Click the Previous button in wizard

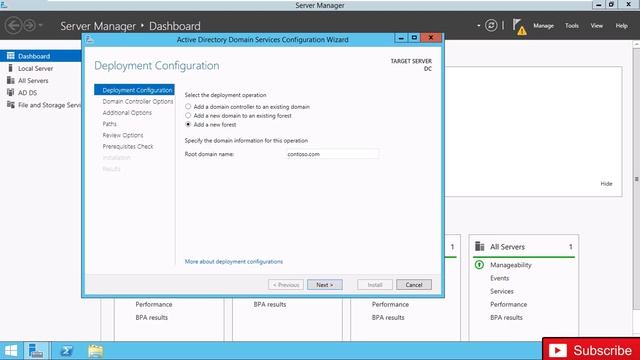(x=286, y=284)
